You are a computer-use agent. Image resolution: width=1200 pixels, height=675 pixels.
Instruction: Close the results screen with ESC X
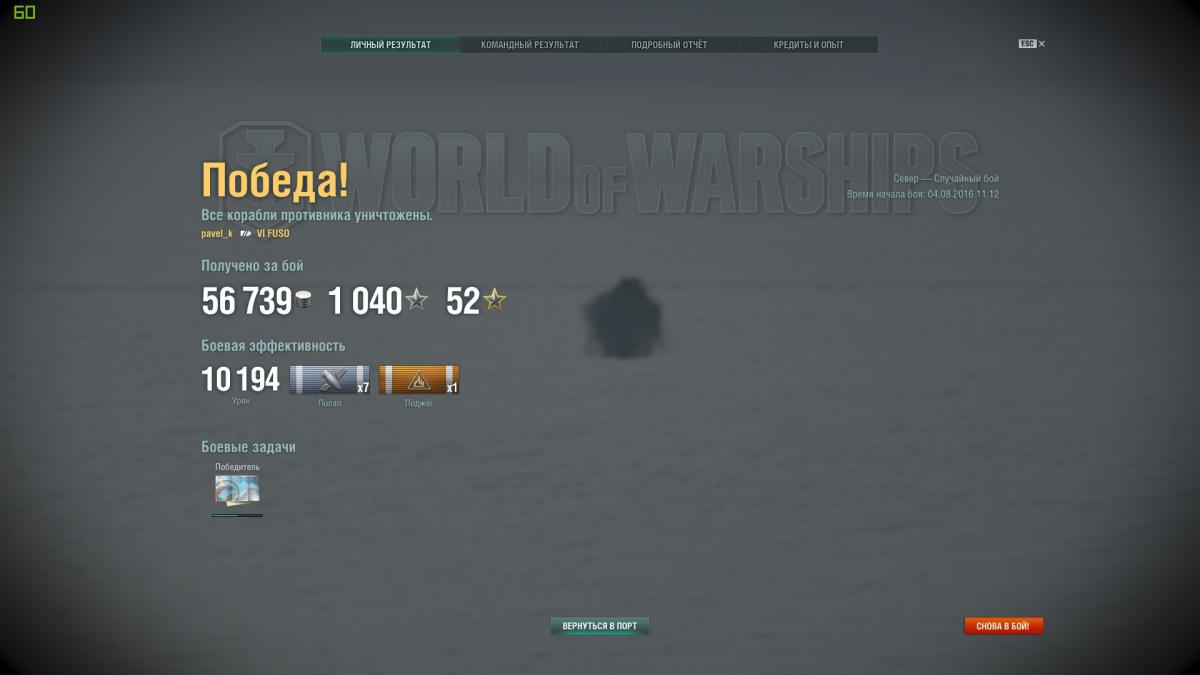[x=1032, y=44]
